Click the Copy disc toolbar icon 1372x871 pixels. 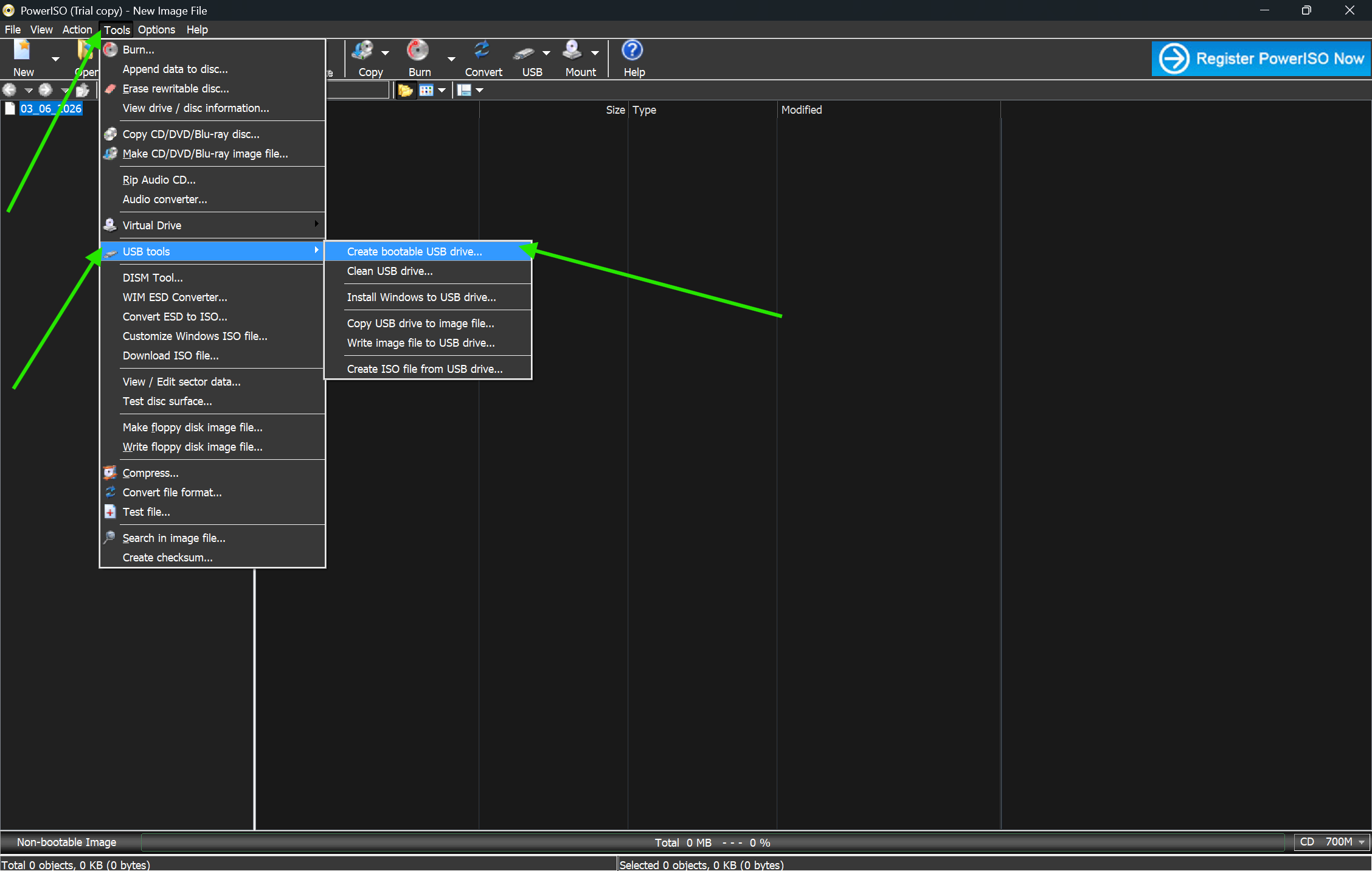[363, 51]
